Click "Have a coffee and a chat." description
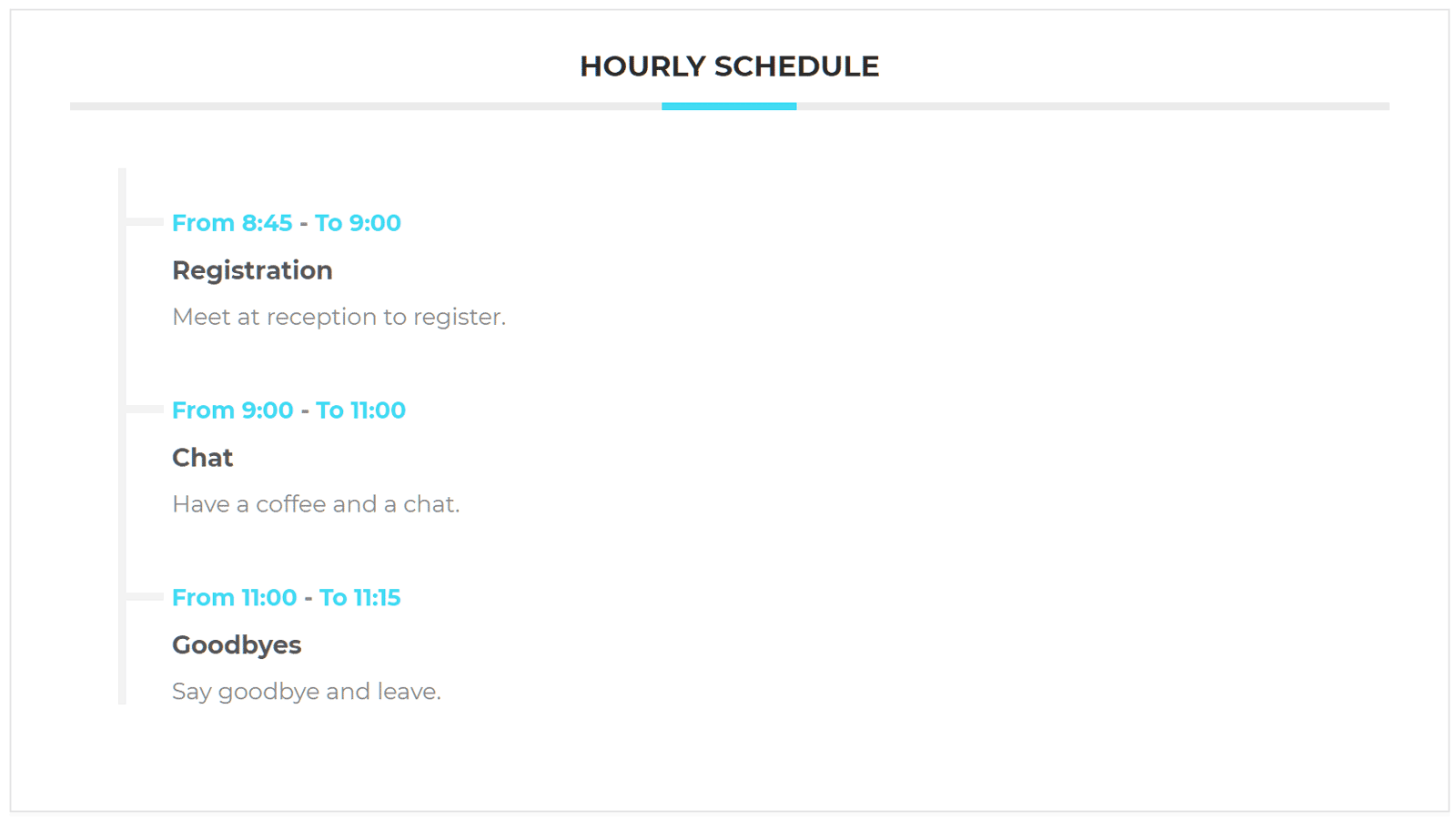Screen dimensions: 1456x821 pyautogui.click(x=316, y=504)
